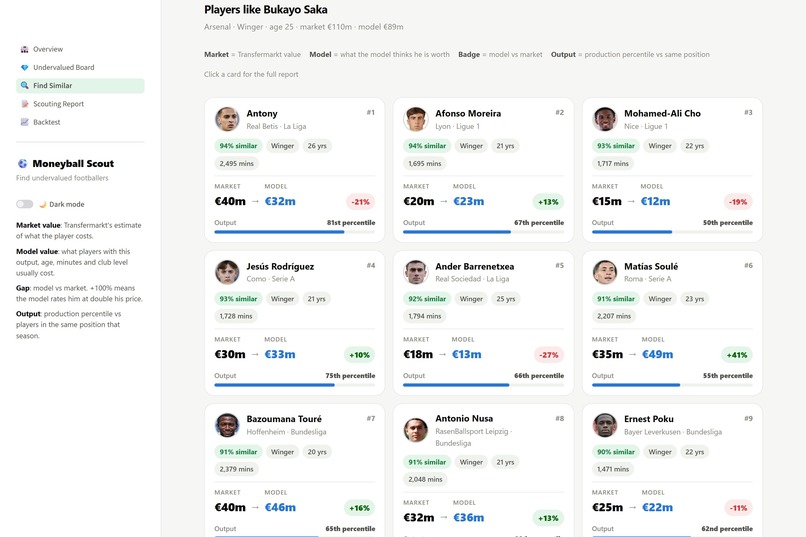Click Antonio Nusa's €36m model value

468,517
